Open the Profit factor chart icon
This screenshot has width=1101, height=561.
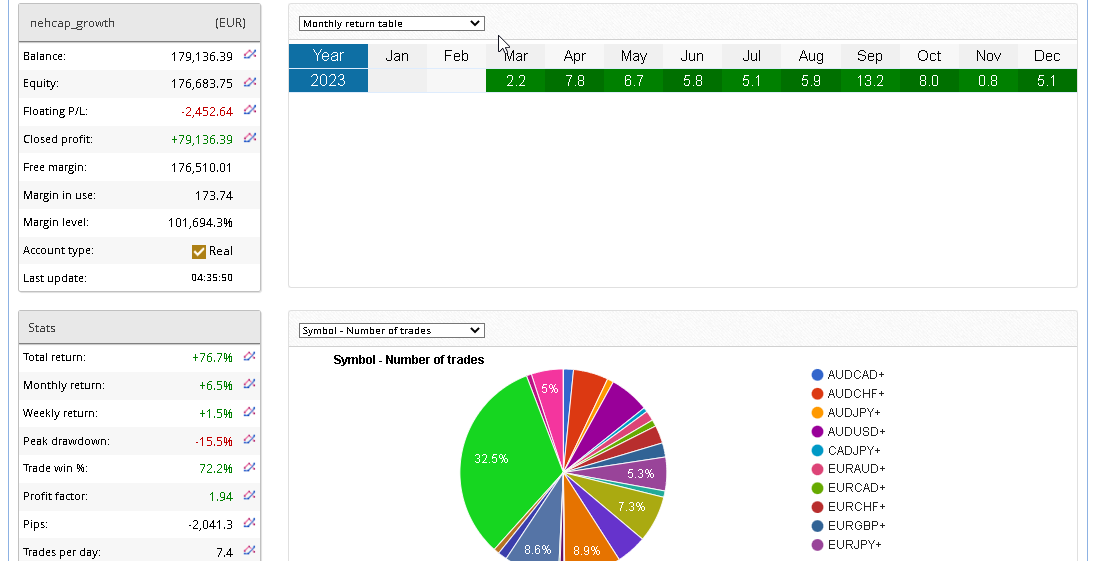(250, 496)
